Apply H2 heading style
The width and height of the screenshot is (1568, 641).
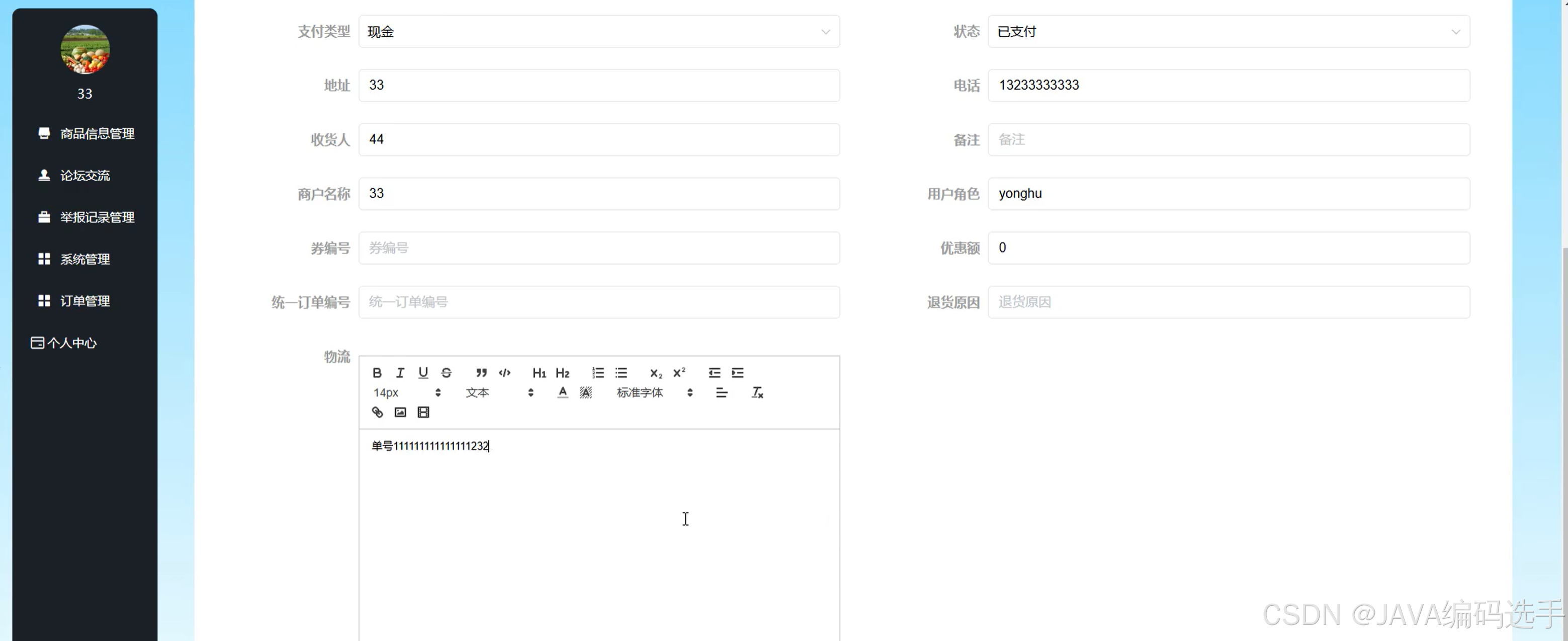pos(562,372)
